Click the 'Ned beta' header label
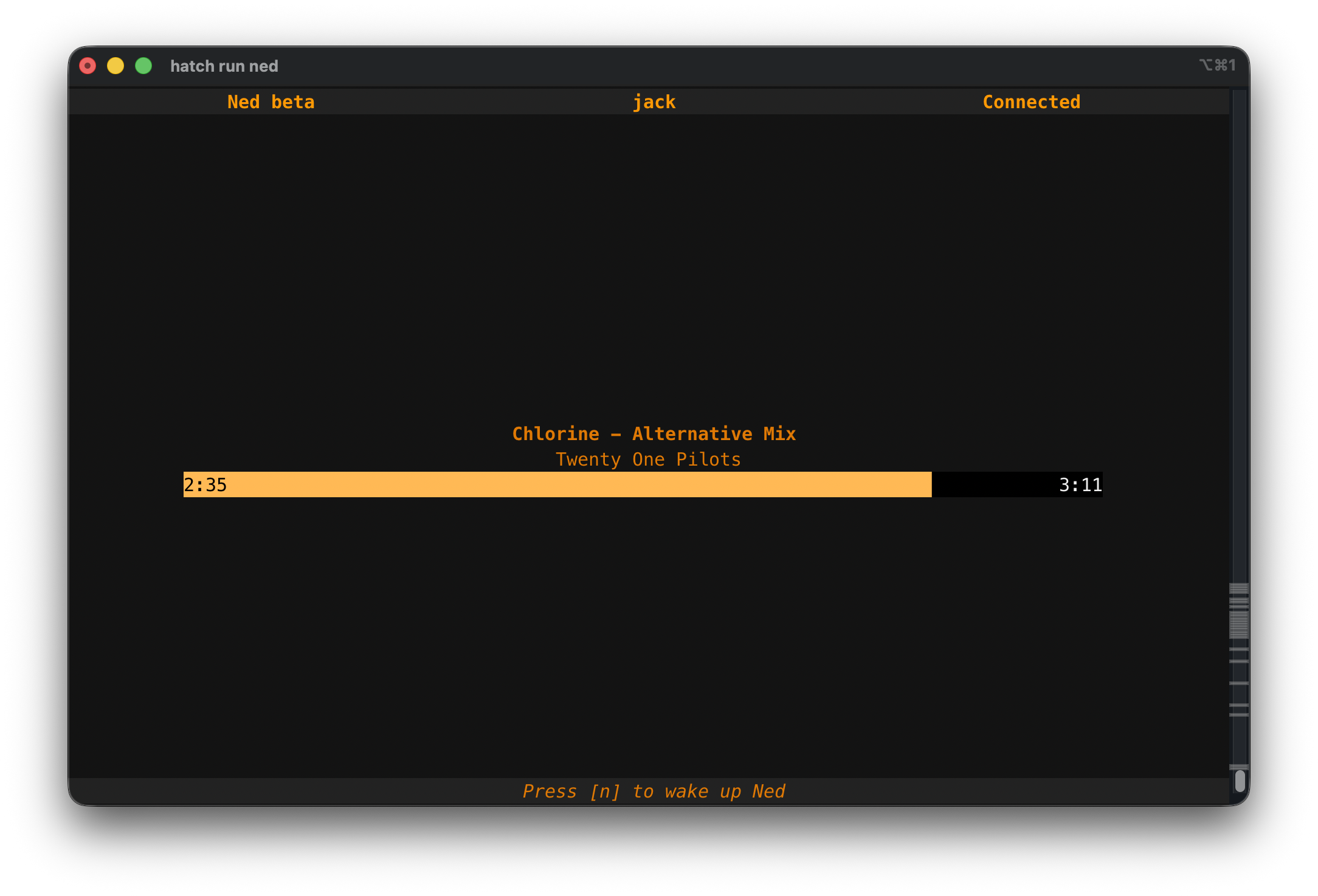Viewport: 1318px width, 896px height. tap(271, 102)
